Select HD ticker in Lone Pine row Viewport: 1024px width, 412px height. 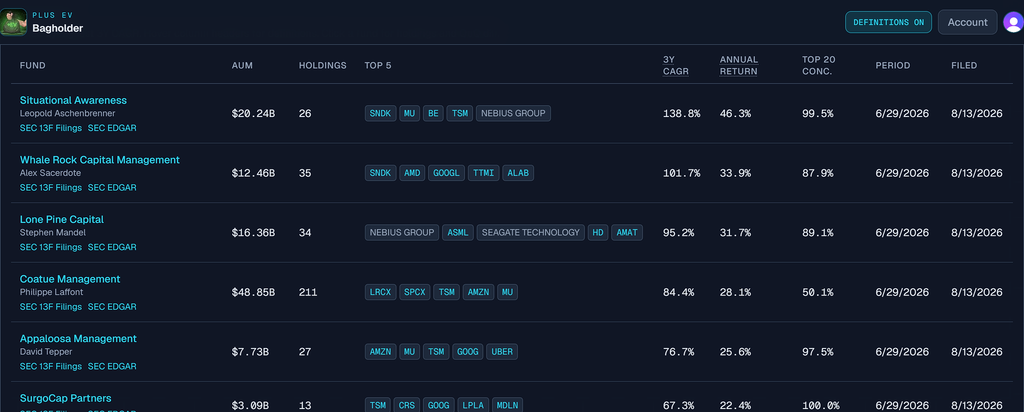tap(598, 232)
